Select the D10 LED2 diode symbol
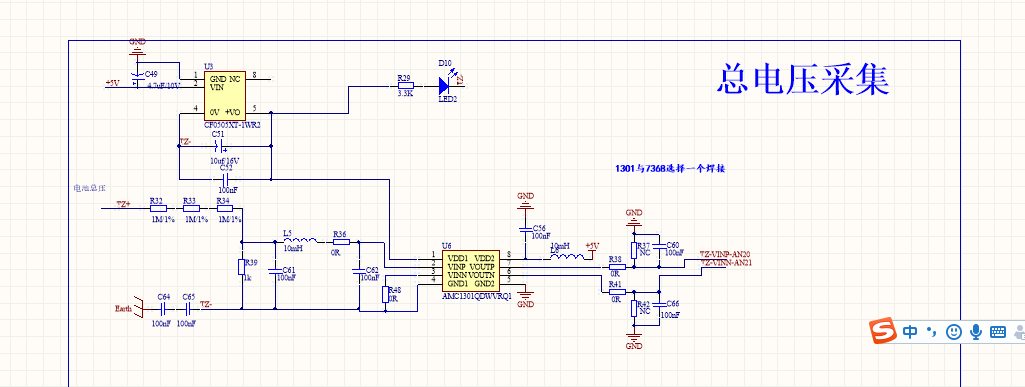The height and width of the screenshot is (387, 1025). (445, 85)
